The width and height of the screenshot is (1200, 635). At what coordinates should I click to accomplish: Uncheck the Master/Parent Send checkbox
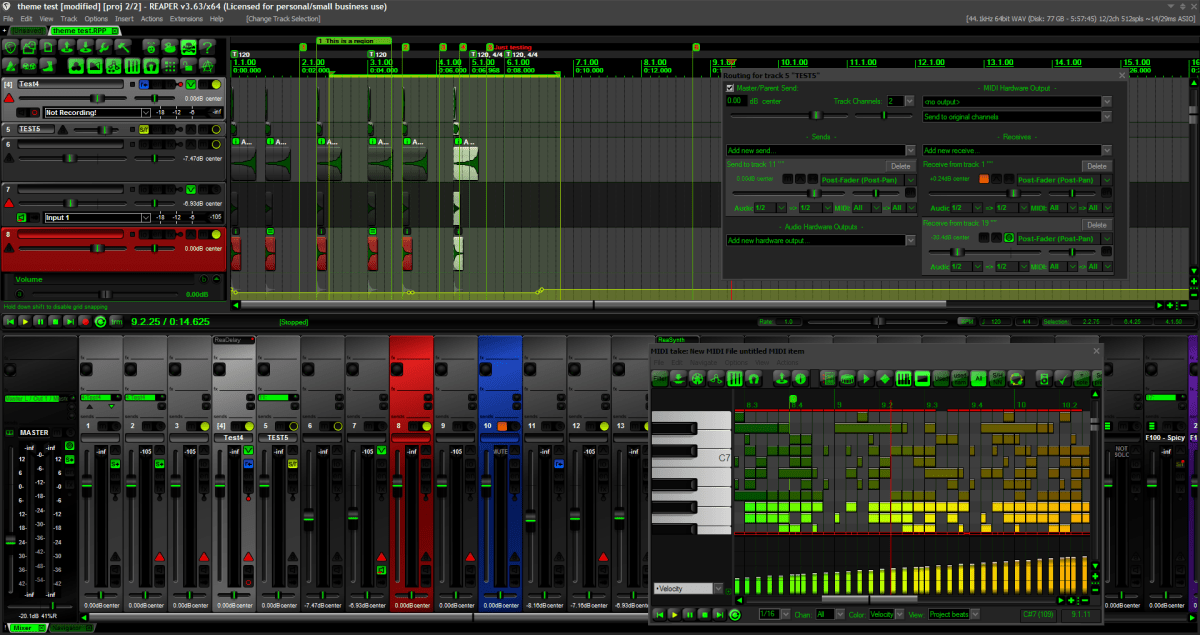coord(730,88)
